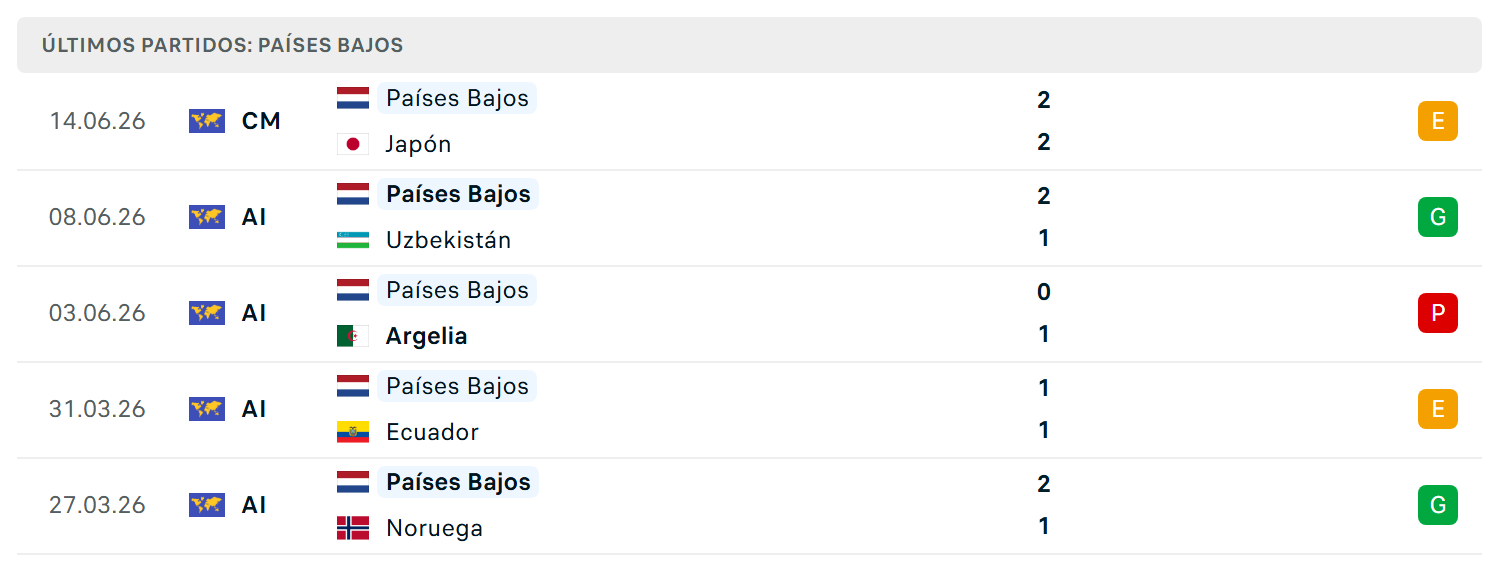Image resolution: width=1497 pixels, height=571 pixels.
Task: Click the red P result badge
Action: coord(1438,313)
